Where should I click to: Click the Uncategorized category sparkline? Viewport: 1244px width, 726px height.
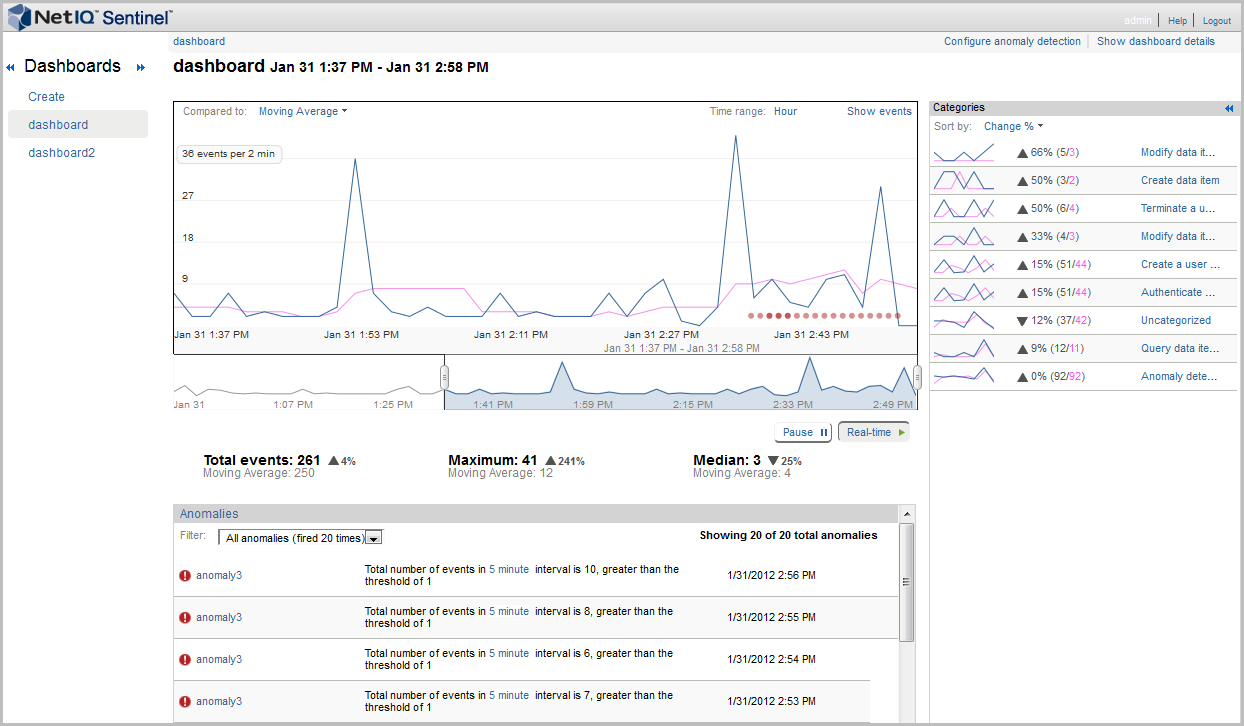(x=963, y=321)
